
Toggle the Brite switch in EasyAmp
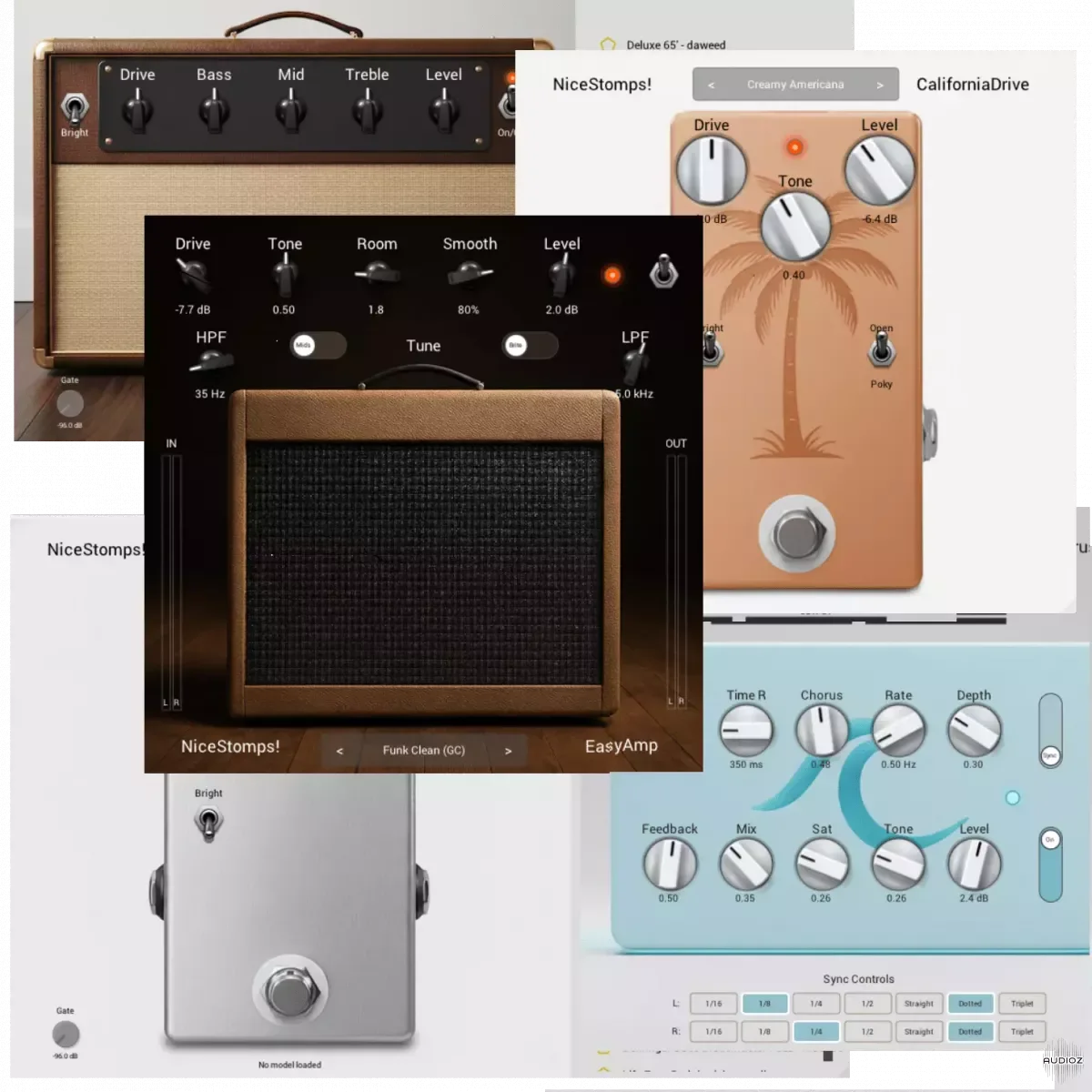pos(531,345)
